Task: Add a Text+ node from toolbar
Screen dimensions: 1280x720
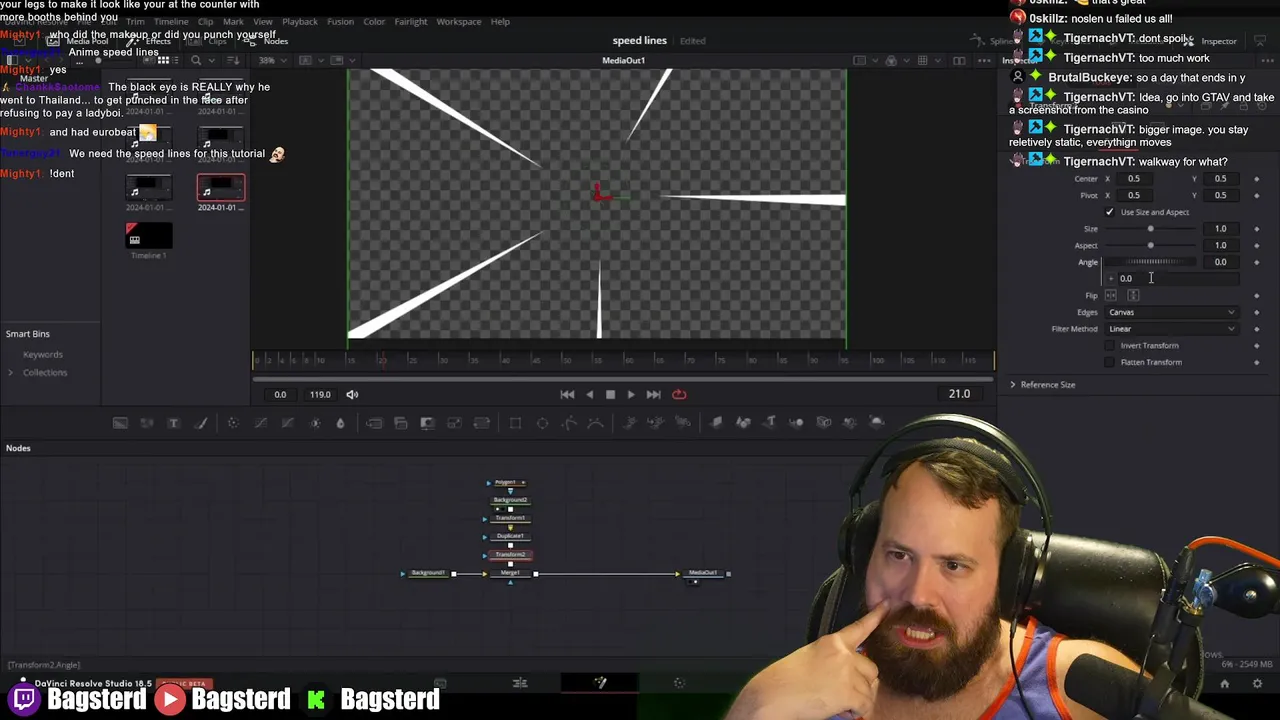Action: point(173,423)
